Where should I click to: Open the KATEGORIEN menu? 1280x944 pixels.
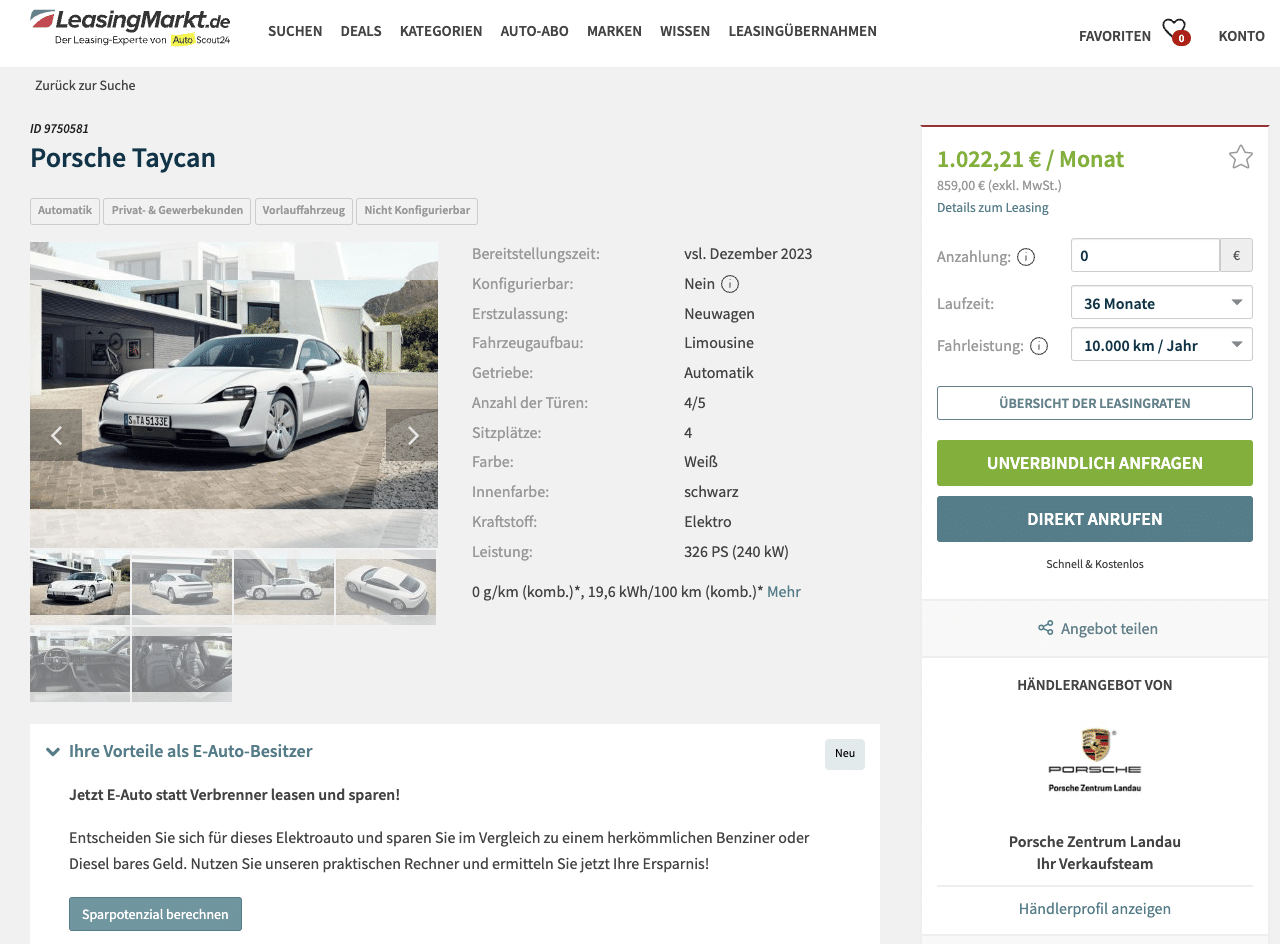(441, 31)
